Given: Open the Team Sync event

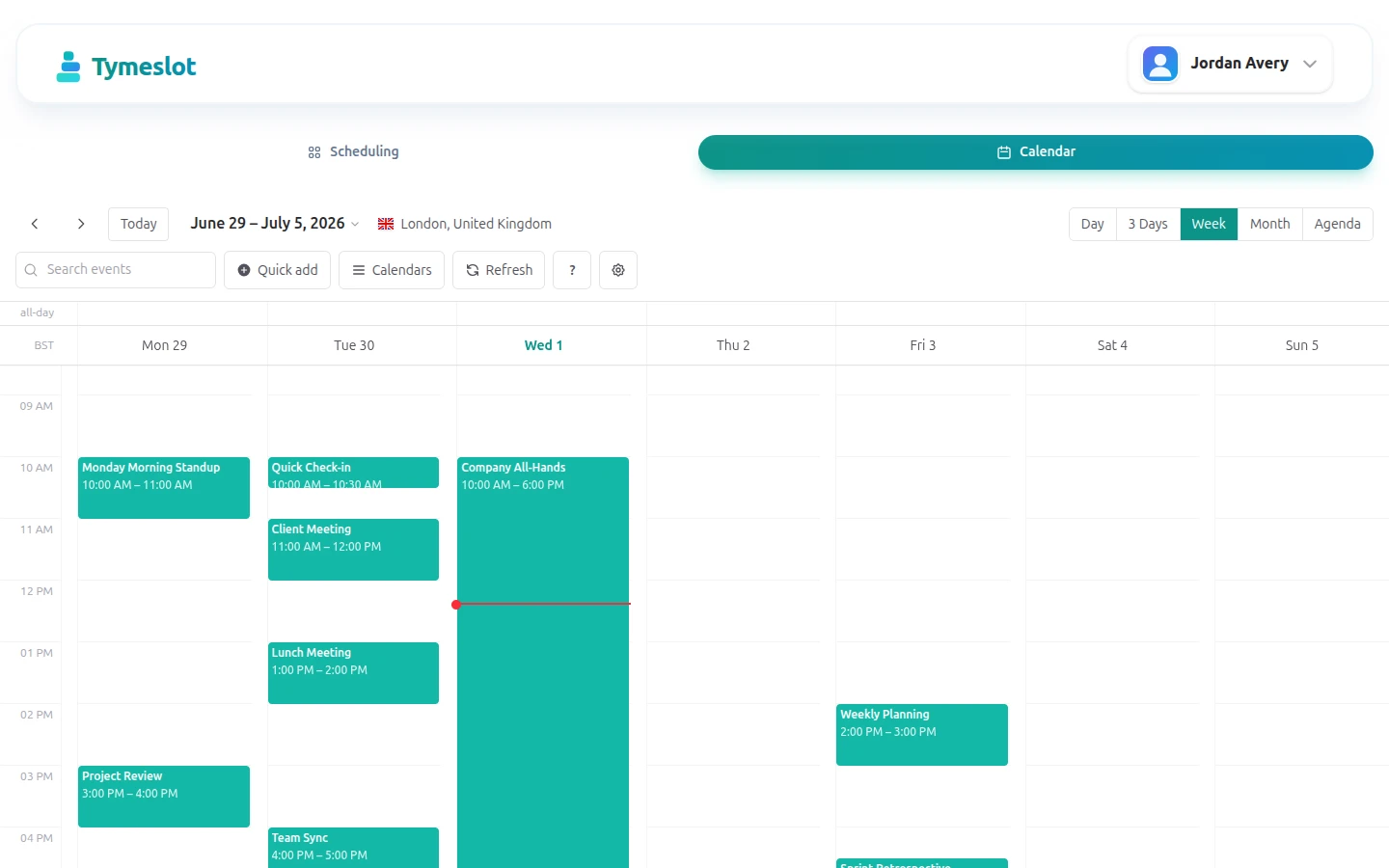Looking at the screenshot, I should pyautogui.click(x=353, y=848).
